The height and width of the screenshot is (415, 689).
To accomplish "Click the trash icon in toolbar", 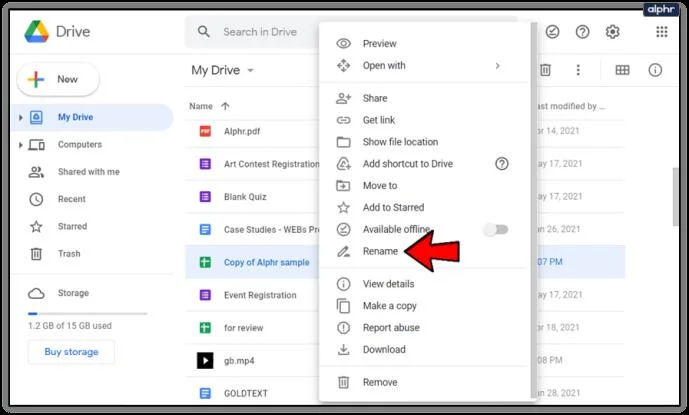I will point(545,70).
